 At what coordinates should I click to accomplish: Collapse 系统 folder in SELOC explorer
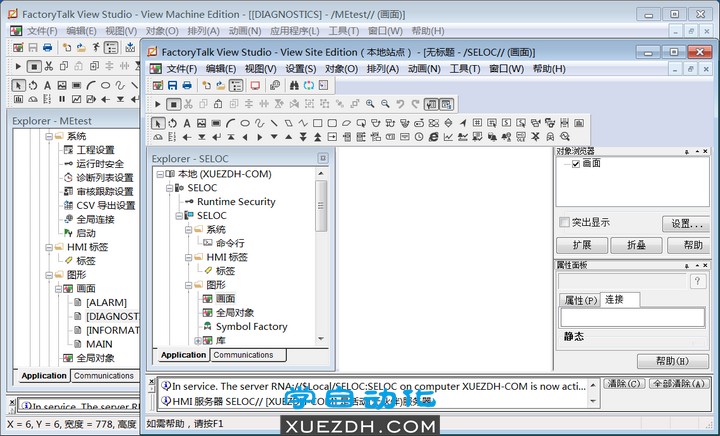[188, 229]
